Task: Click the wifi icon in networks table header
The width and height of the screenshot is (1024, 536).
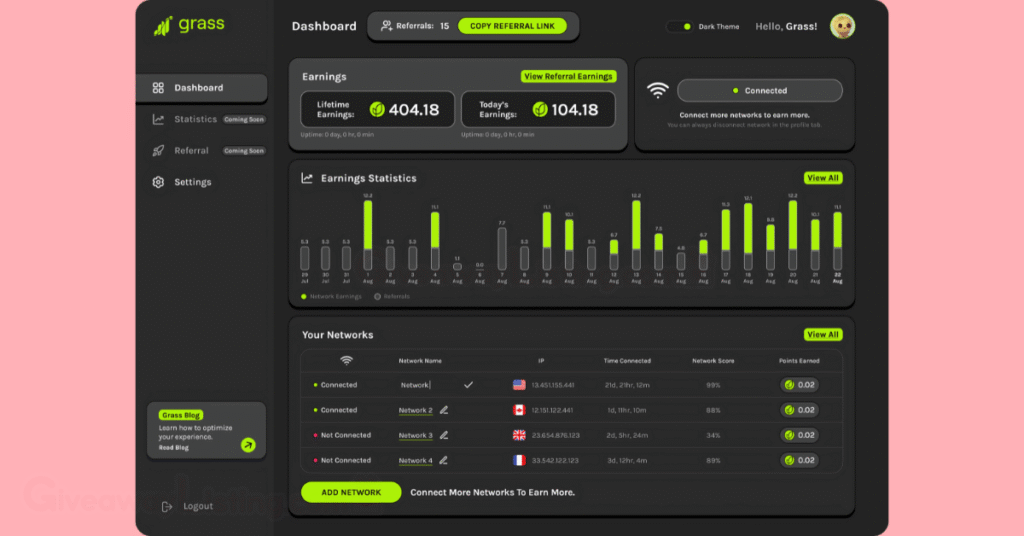Action: click(347, 360)
